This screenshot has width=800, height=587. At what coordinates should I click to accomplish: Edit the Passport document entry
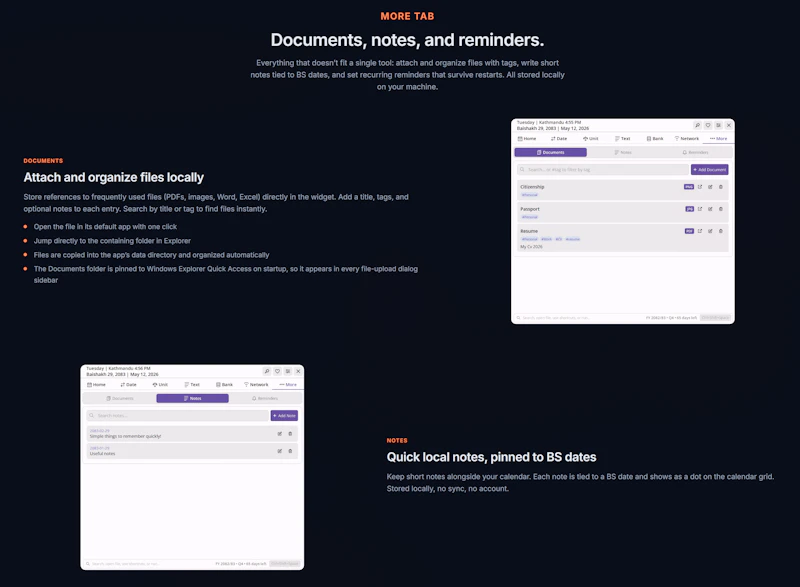710,209
